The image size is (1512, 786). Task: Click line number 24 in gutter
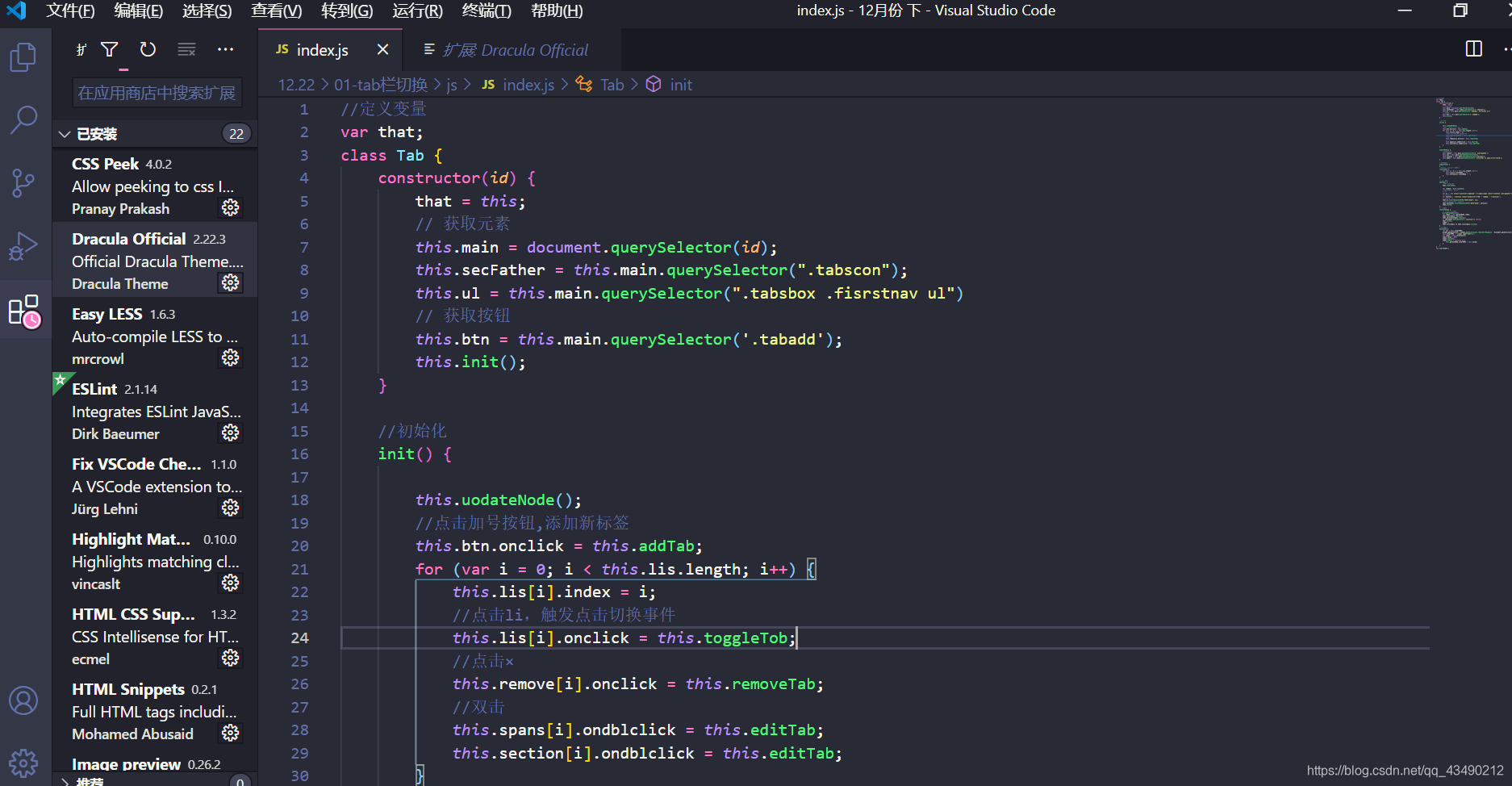tap(299, 638)
